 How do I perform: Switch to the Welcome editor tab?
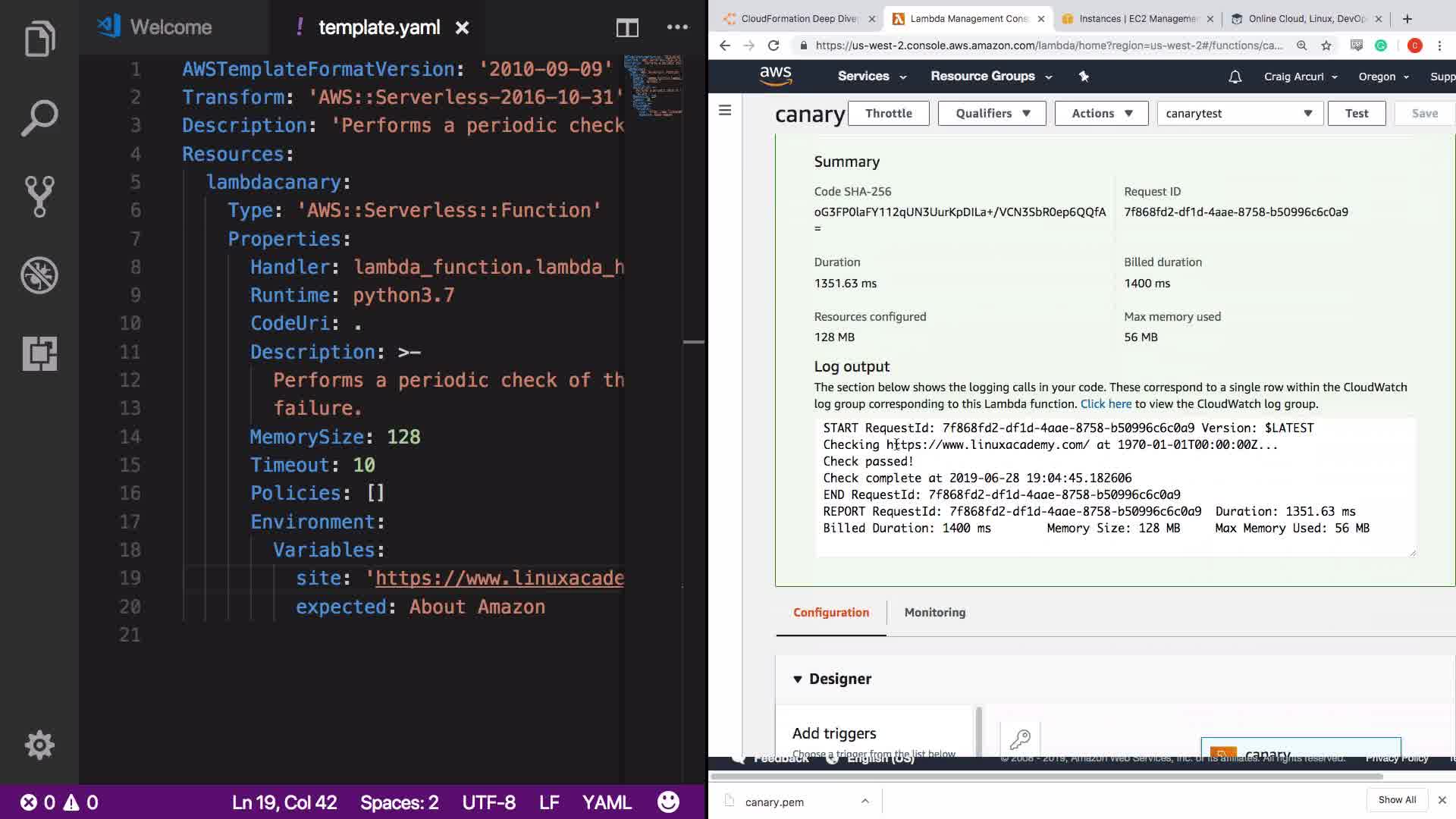(171, 27)
